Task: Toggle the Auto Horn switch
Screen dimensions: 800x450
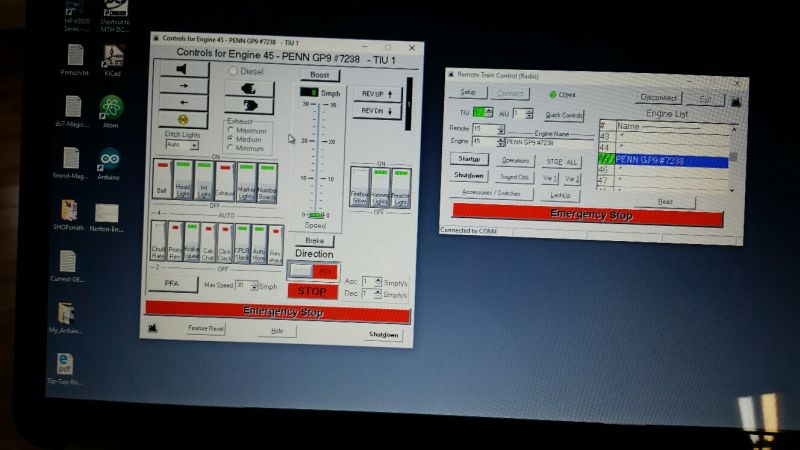Action: [x=259, y=244]
